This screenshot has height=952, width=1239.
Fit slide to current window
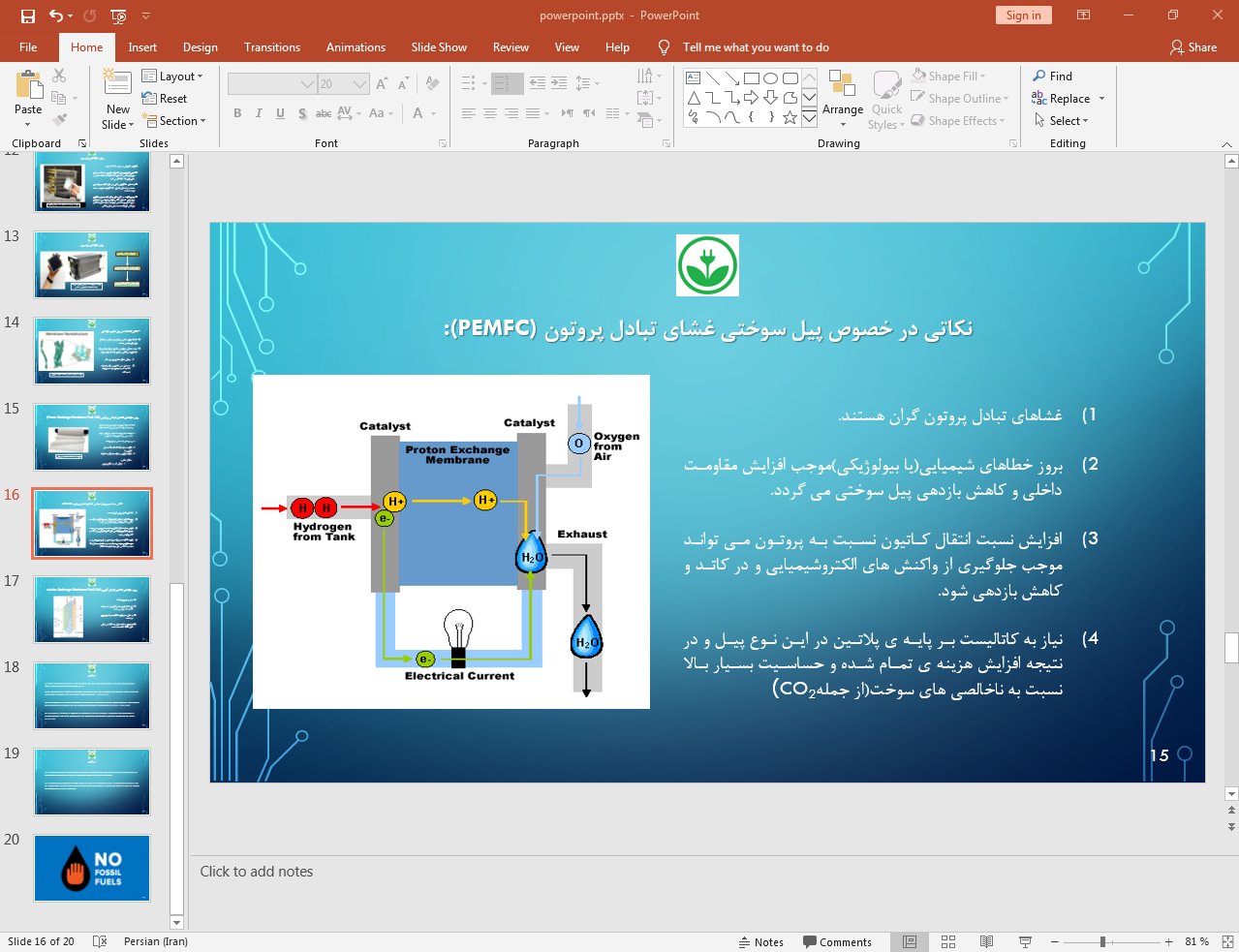point(1227,941)
